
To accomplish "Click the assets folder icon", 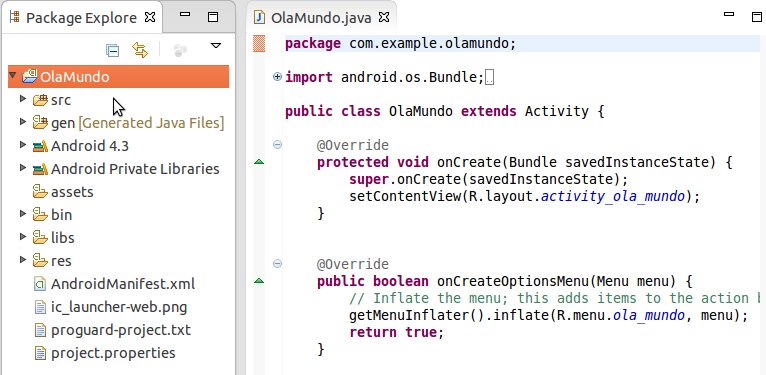I will (41, 191).
